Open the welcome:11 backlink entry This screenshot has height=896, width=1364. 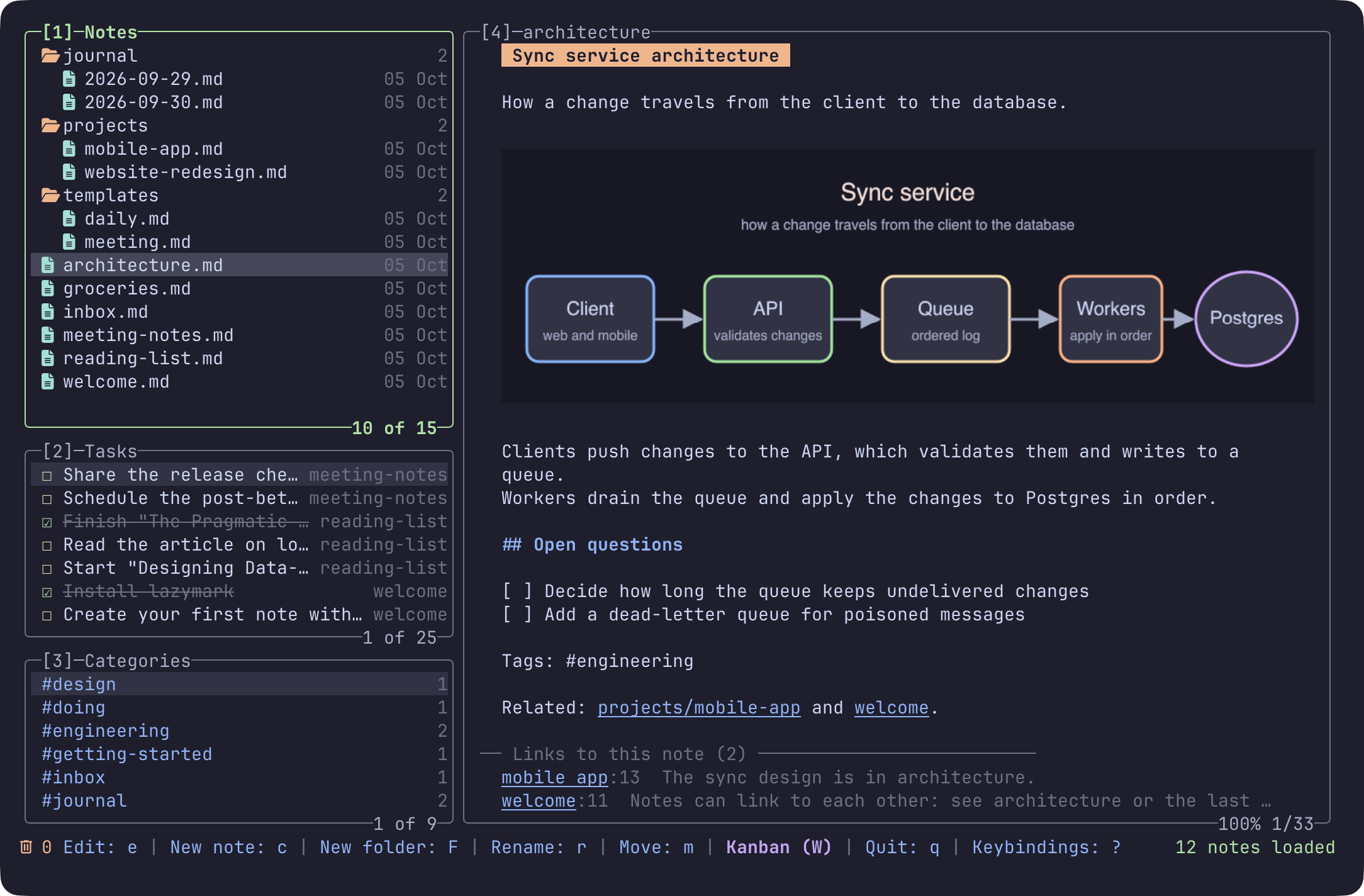[555, 801]
